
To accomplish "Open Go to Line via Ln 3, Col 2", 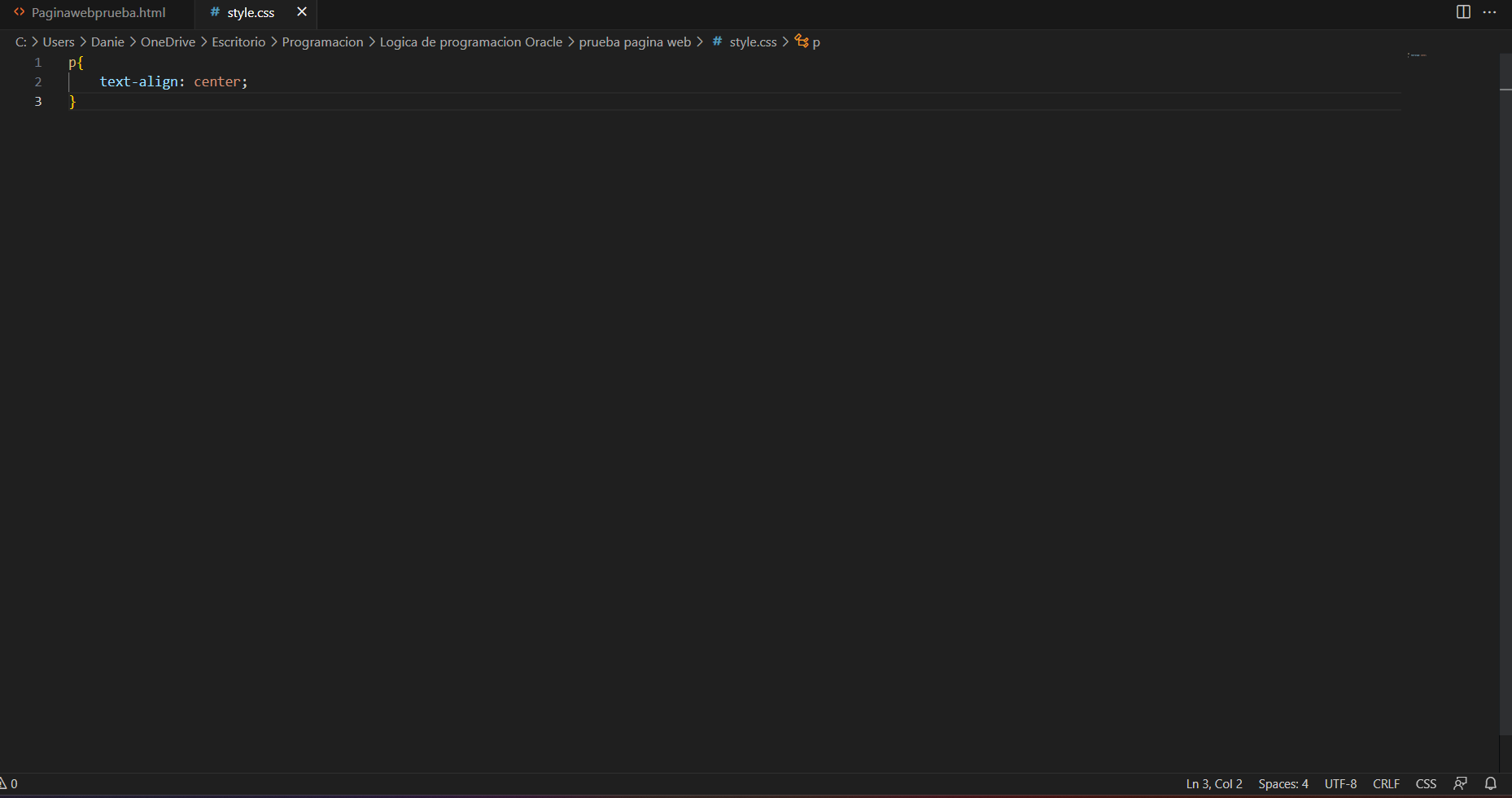I will coord(1214,783).
